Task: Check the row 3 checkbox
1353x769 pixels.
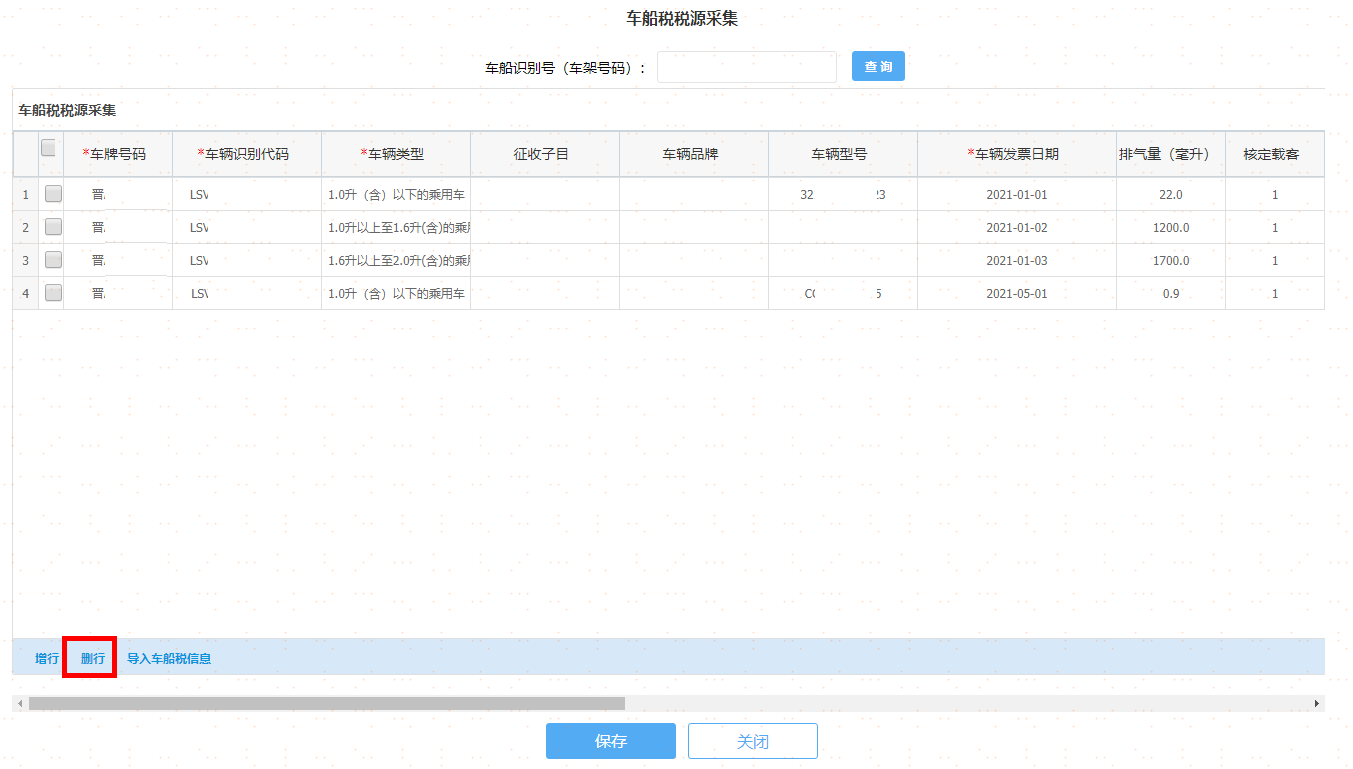Action: 53,260
